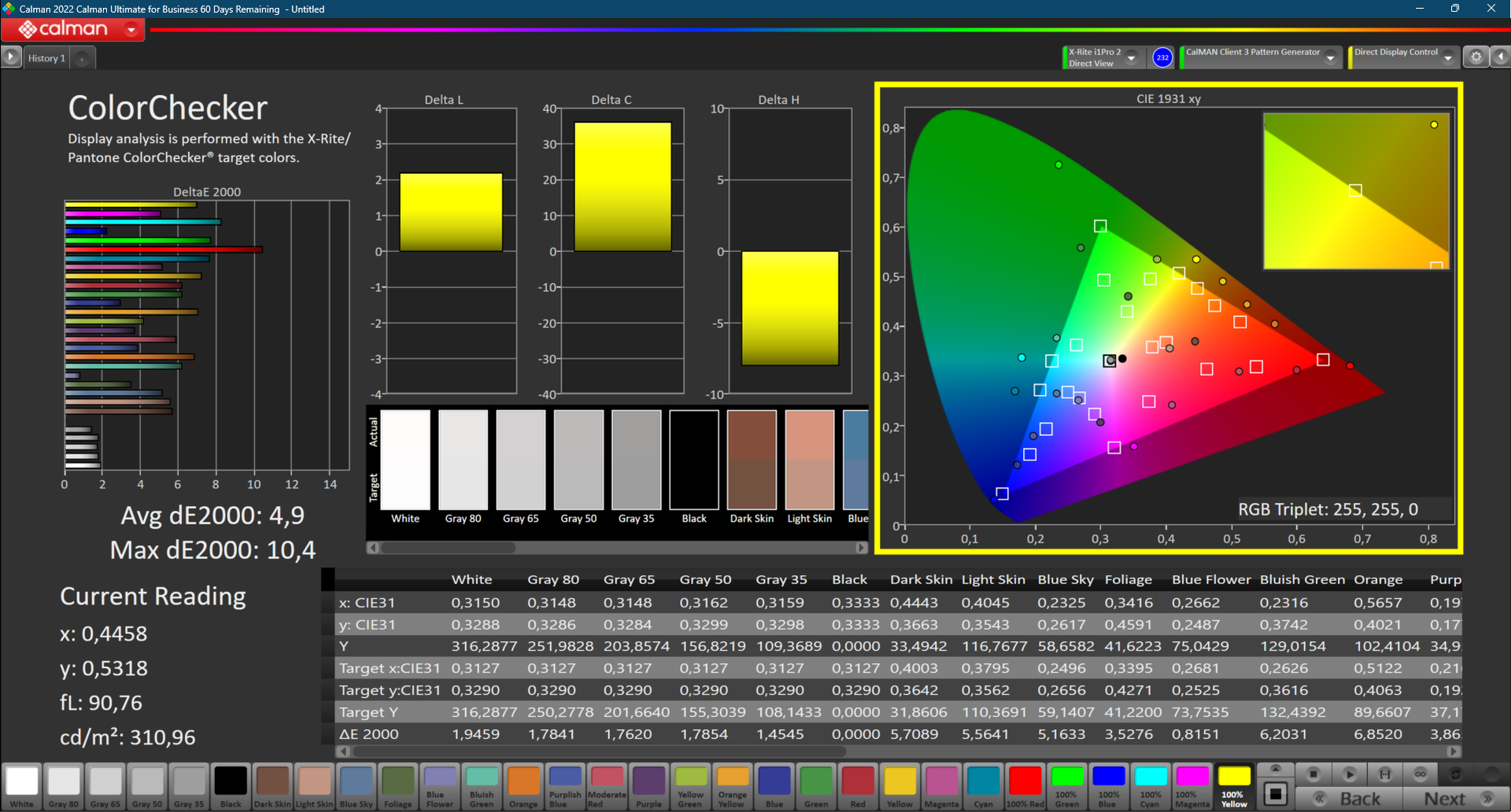Image resolution: width=1511 pixels, height=812 pixels.
Task: Add a new history tab
Action: click(x=82, y=58)
